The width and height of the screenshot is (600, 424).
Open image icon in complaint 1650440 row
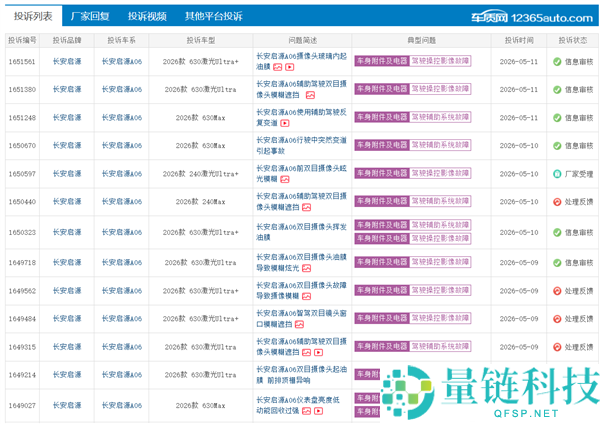coord(307,207)
